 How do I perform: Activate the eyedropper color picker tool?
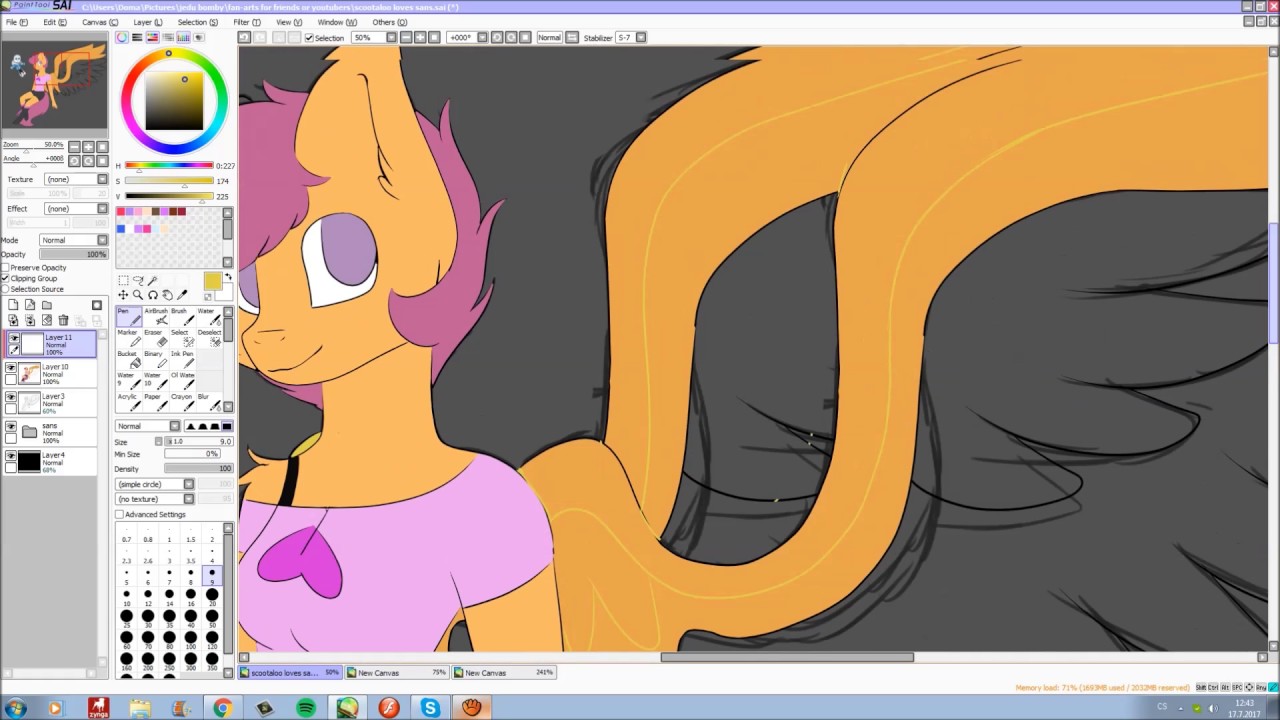click(182, 295)
